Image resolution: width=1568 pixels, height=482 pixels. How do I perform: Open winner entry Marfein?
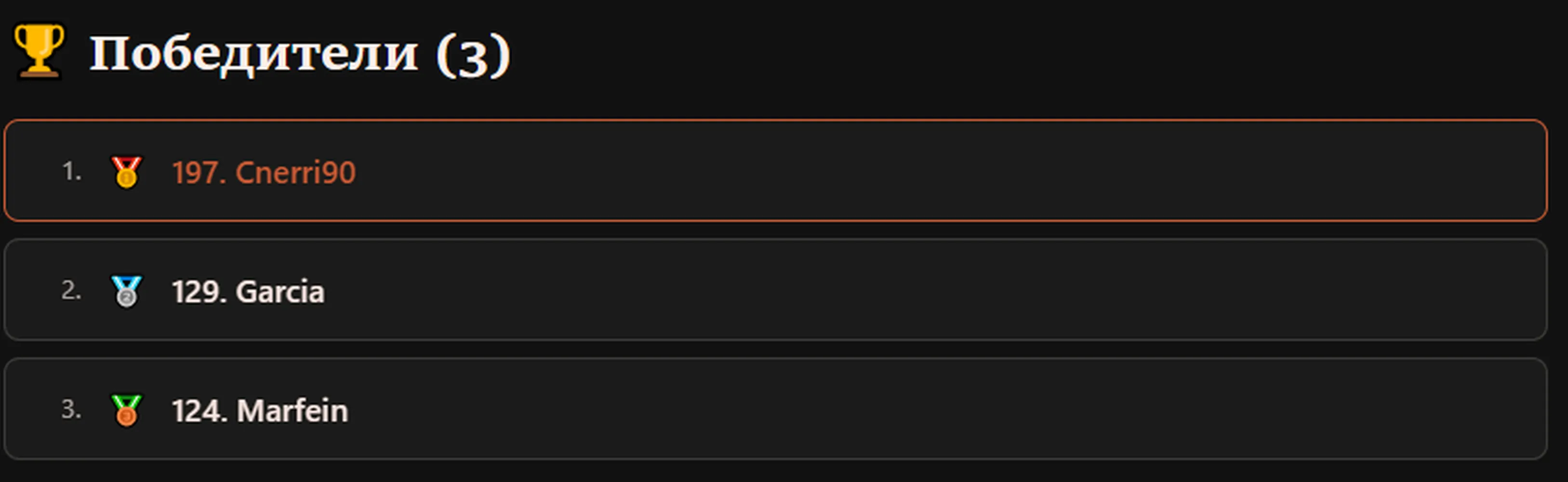click(x=292, y=411)
